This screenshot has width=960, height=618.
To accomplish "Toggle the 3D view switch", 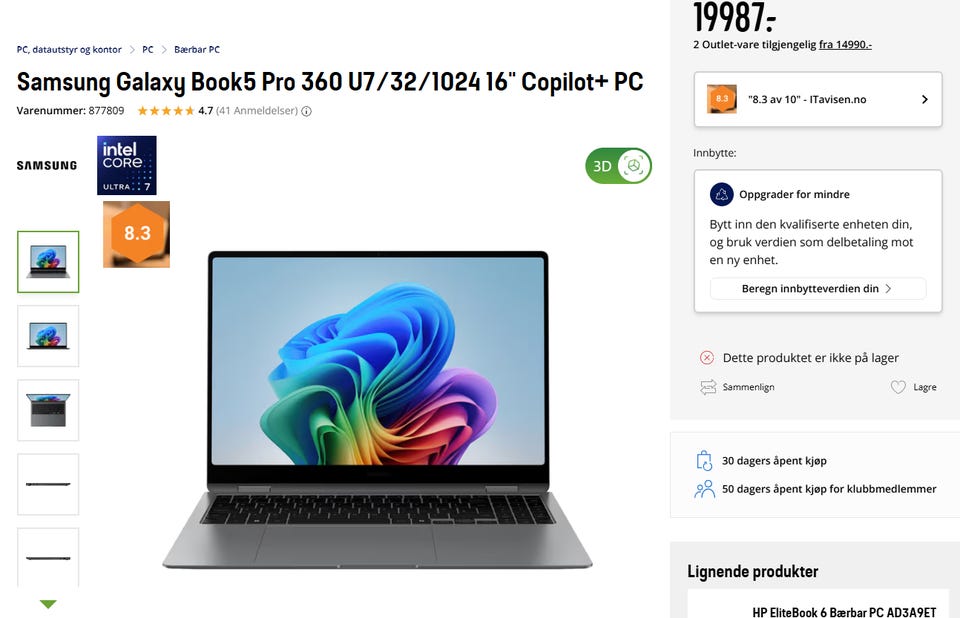I will [618, 166].
